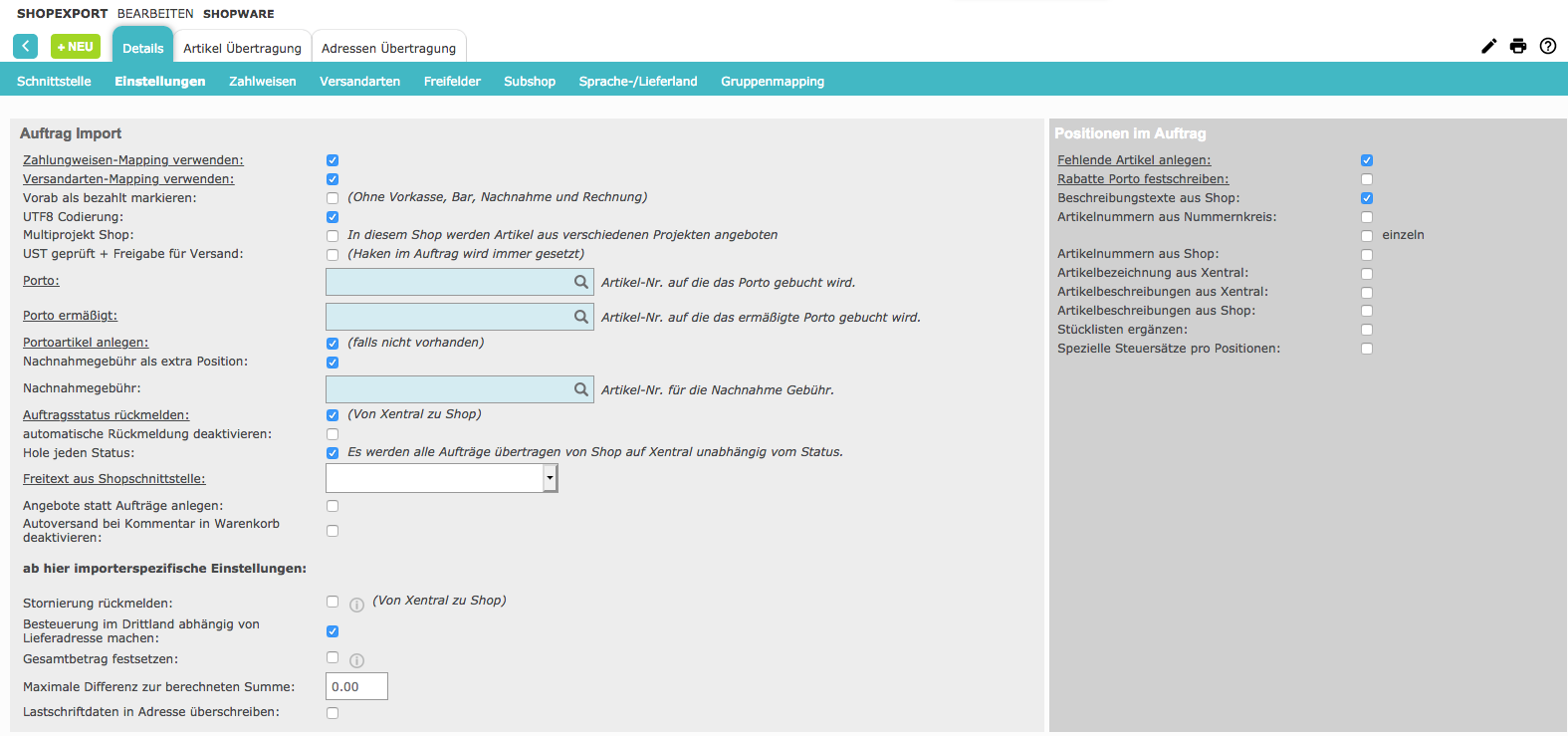Click the printer icon
1568x736 pixels.
1518,46
